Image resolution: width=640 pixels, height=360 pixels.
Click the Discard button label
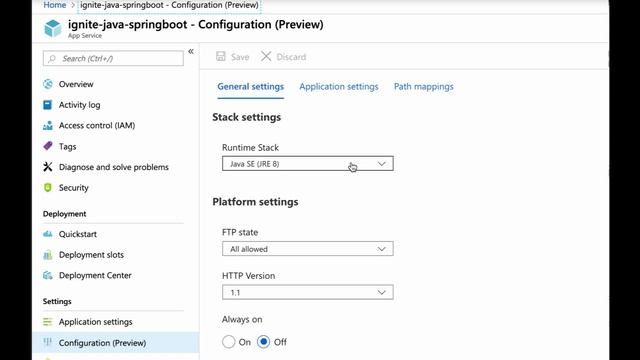click(291, 57)
